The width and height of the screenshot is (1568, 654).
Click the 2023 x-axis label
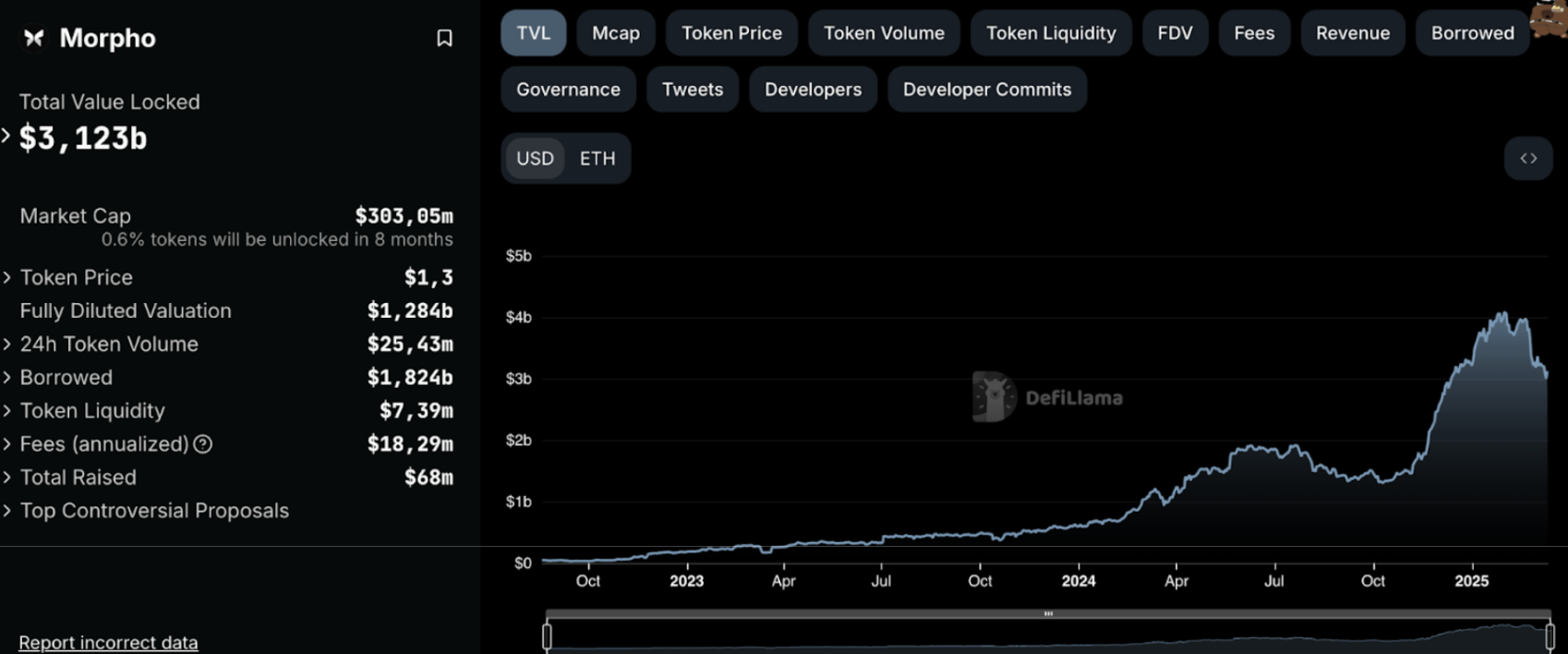click(686, 581)
